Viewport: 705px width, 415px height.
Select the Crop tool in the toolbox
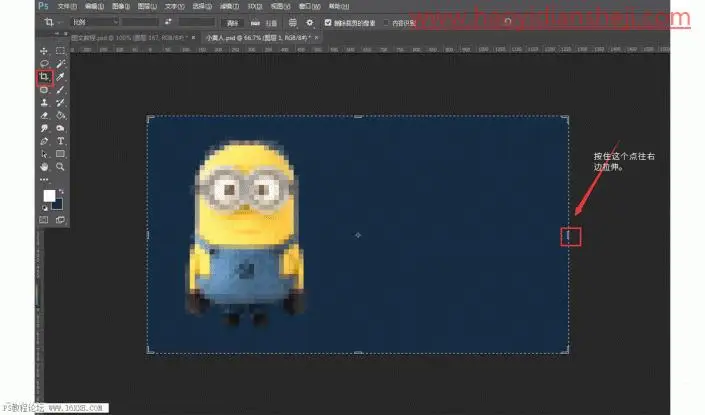coord(44,77)
